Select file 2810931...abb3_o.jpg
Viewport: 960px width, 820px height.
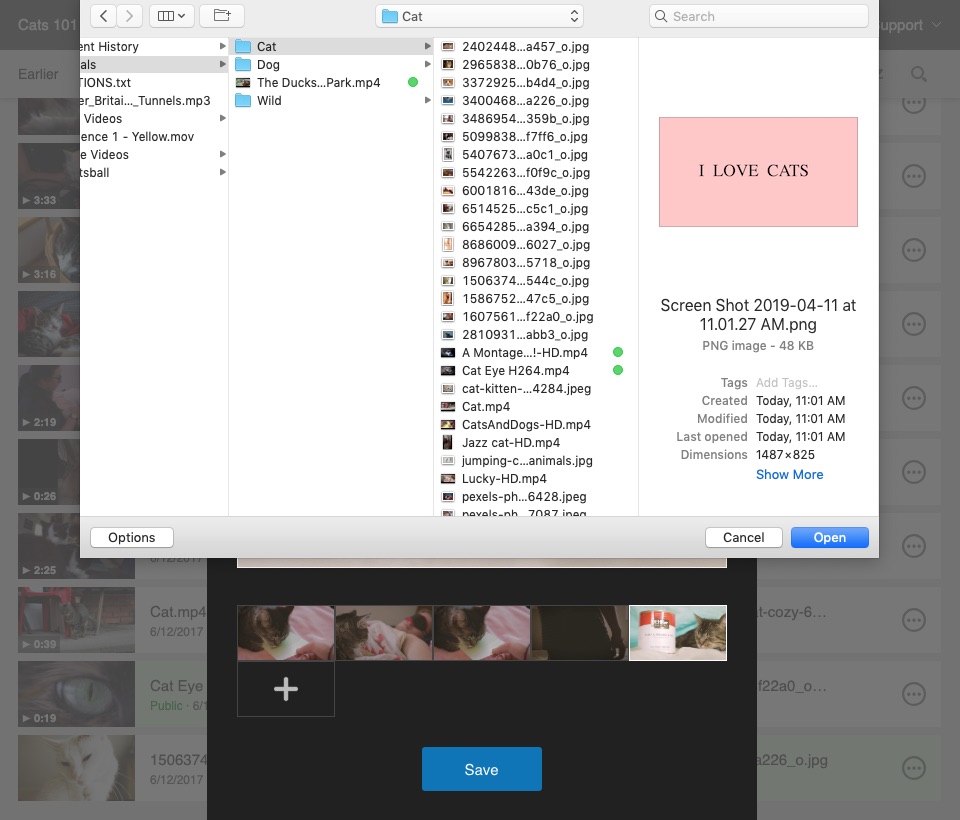536,335
